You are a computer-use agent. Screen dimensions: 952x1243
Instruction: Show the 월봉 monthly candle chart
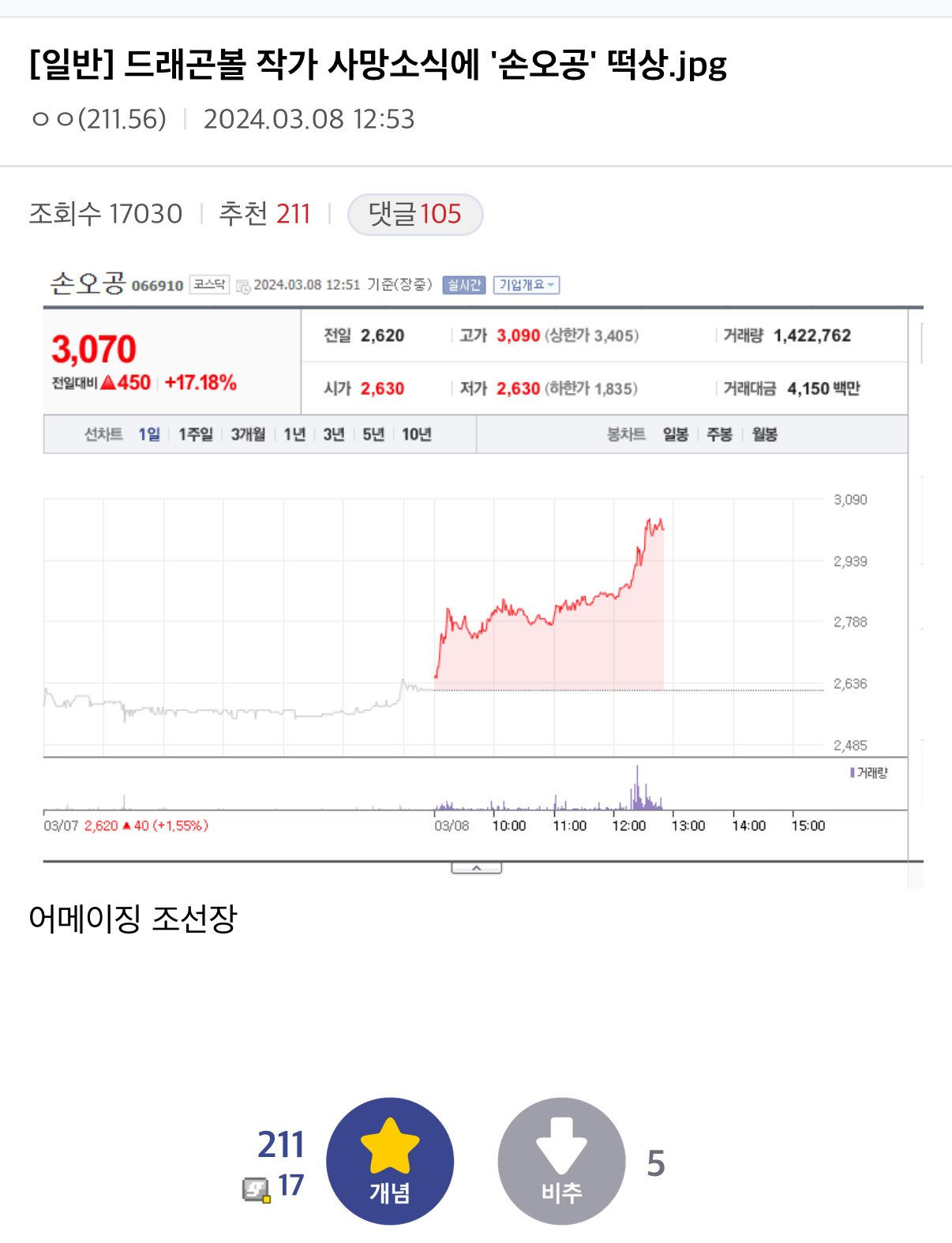coord(764,434)
